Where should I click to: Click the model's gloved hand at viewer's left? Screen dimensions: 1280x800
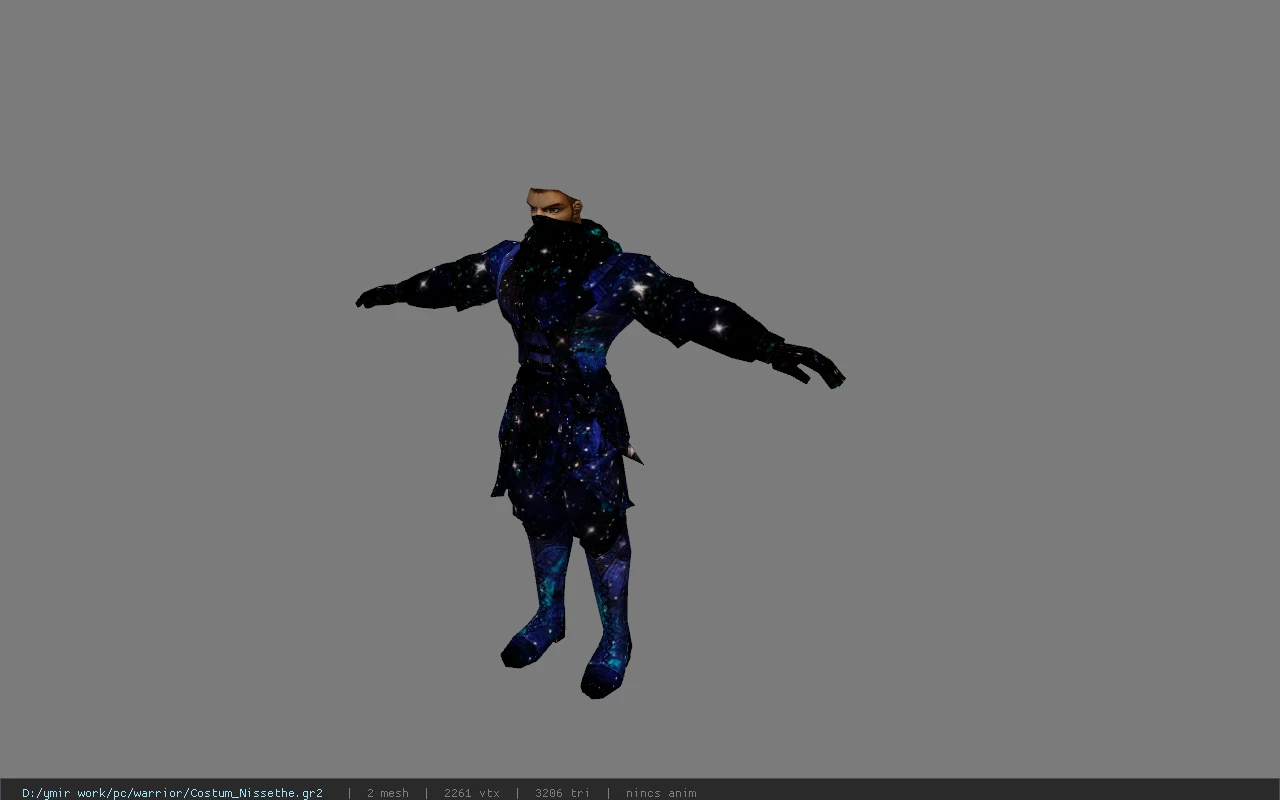(377, 297)
